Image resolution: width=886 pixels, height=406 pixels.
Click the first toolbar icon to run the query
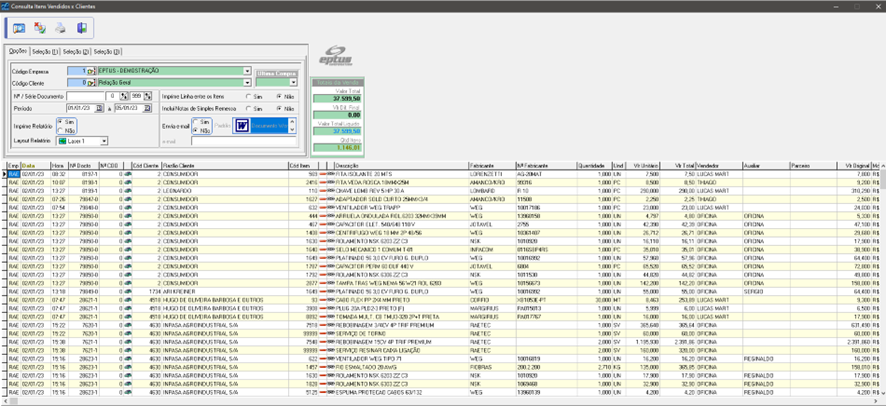(x=18, y=27)
